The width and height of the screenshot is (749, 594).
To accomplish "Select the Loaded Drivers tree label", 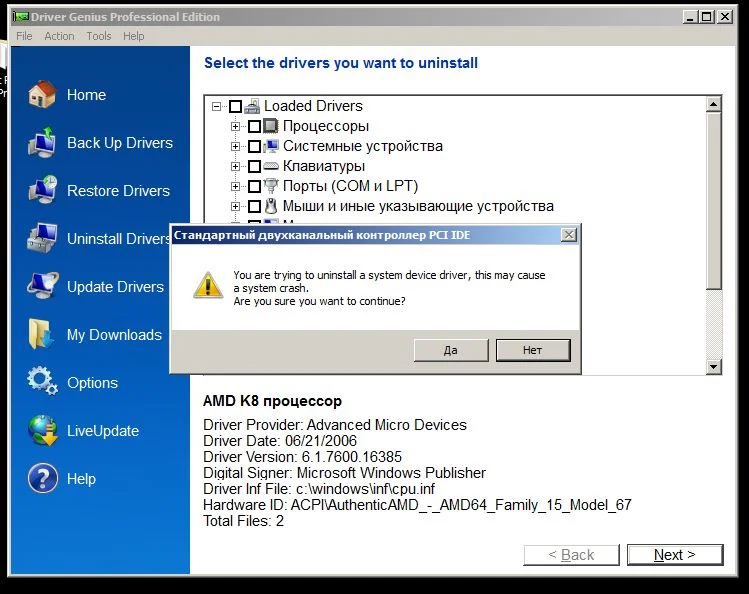I will coord(313,106).
